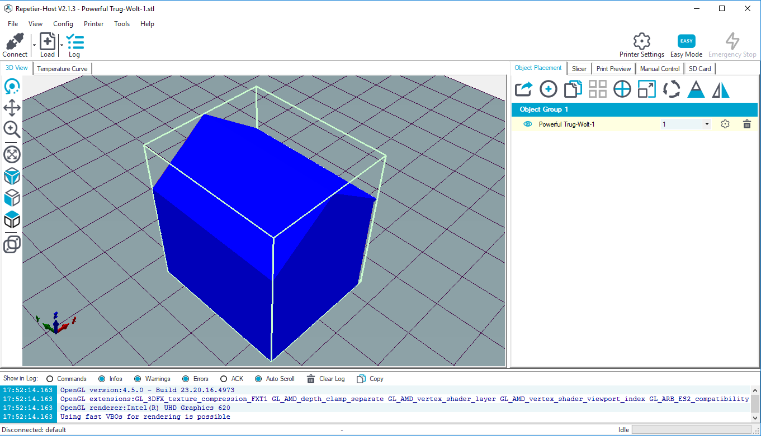This screenshot has height=436, width=761.
Task: Click the Center object icon
Action: click(622, 89)
